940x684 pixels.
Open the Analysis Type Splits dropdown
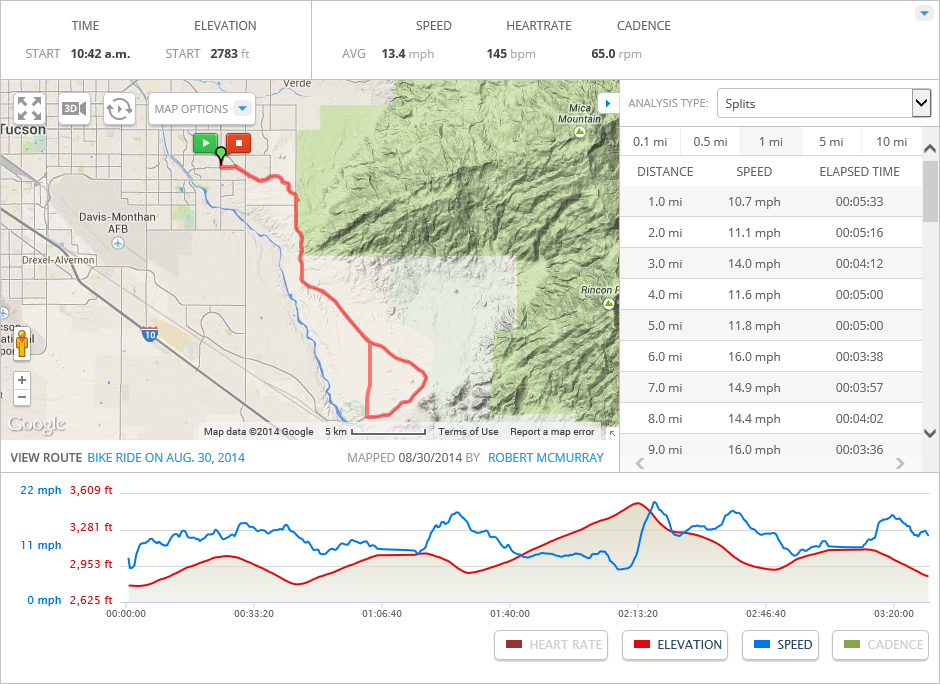(x=824, y=103)
